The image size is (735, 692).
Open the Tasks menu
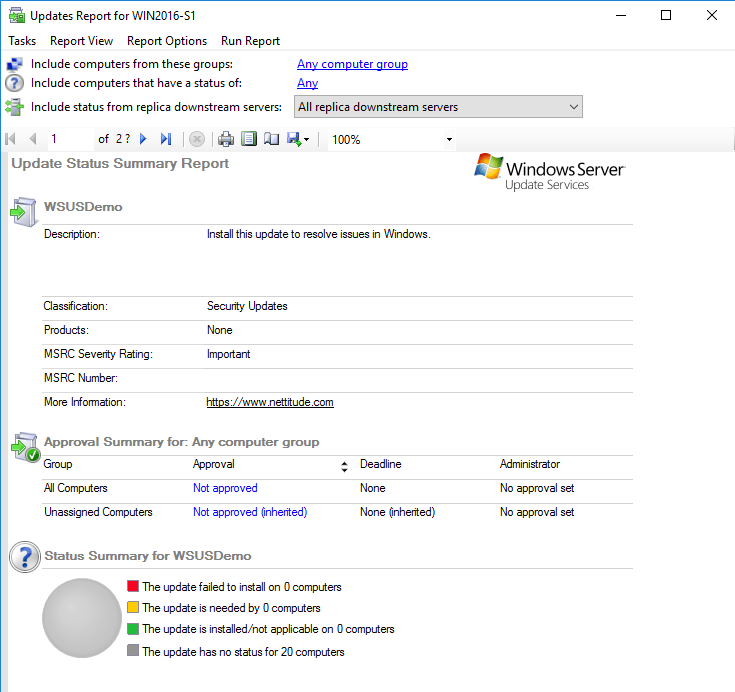22,41
